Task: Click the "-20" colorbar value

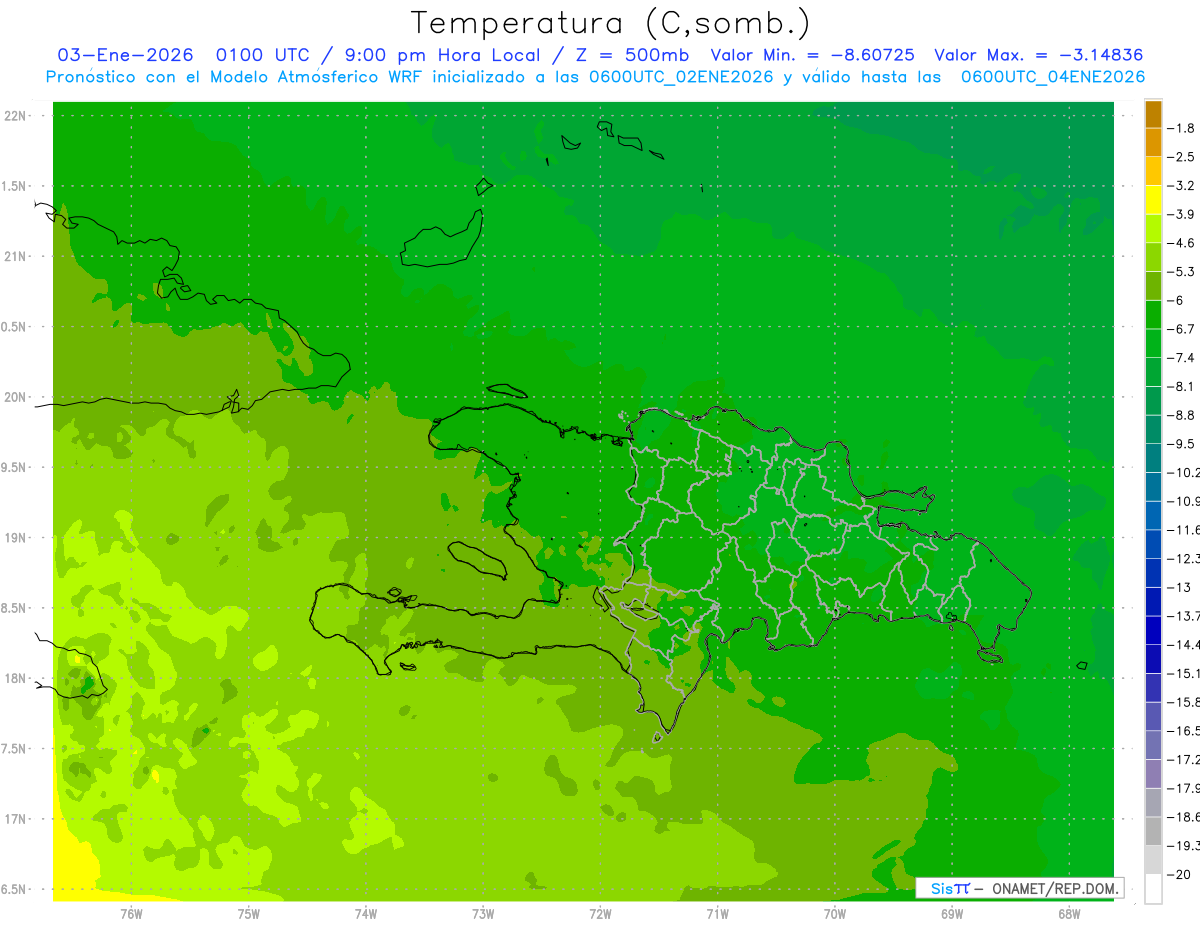Action: 1181,875
